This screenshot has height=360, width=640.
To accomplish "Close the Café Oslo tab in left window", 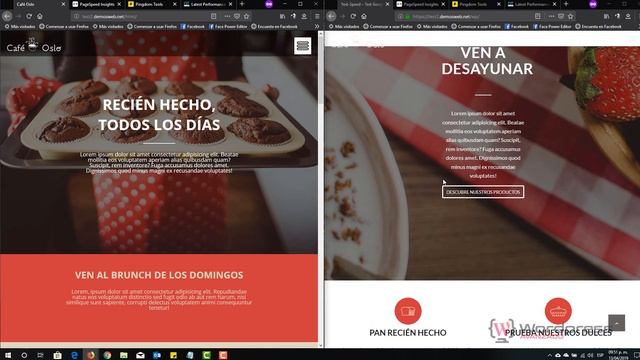I will (63, 4).
